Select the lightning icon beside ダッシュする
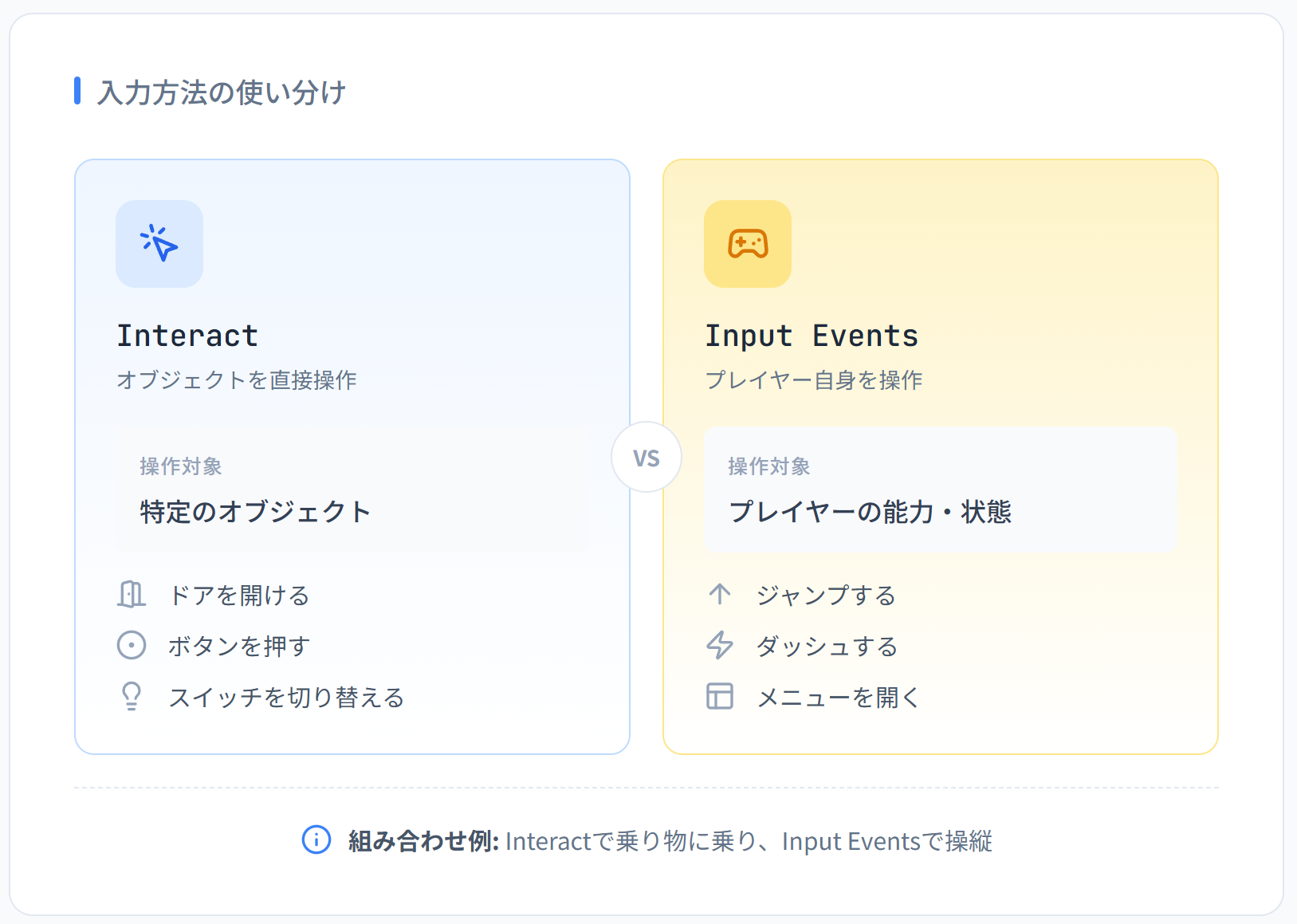1297x924 pixels. pyautogui.click(x=720, y=645)
